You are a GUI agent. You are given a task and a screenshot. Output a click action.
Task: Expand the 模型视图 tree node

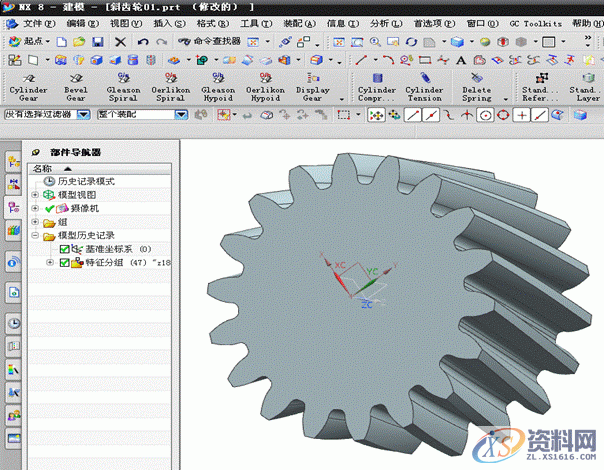tap(36, 194)
